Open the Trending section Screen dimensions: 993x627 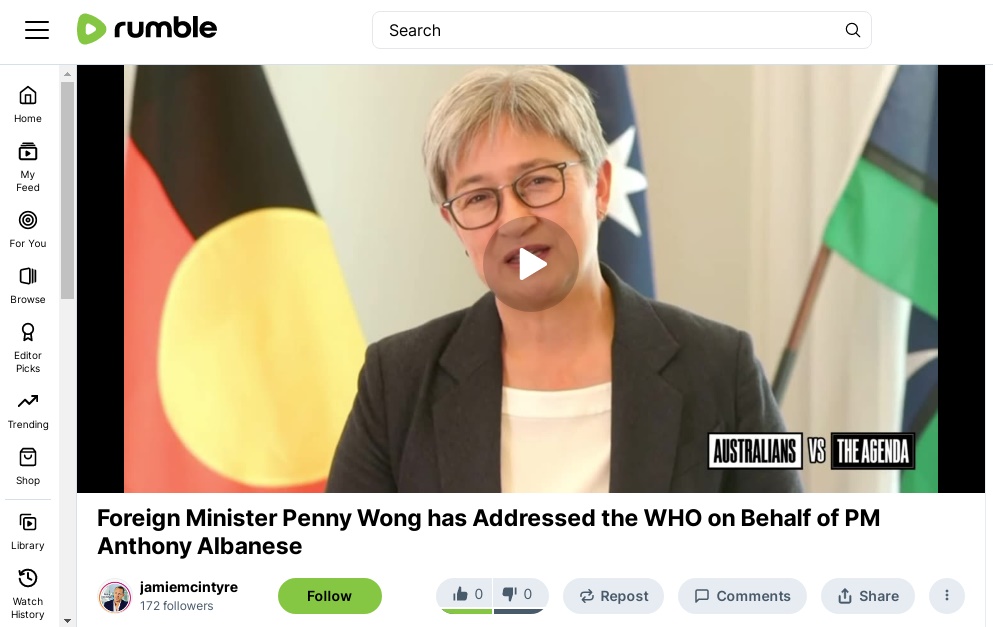[28, 410]
